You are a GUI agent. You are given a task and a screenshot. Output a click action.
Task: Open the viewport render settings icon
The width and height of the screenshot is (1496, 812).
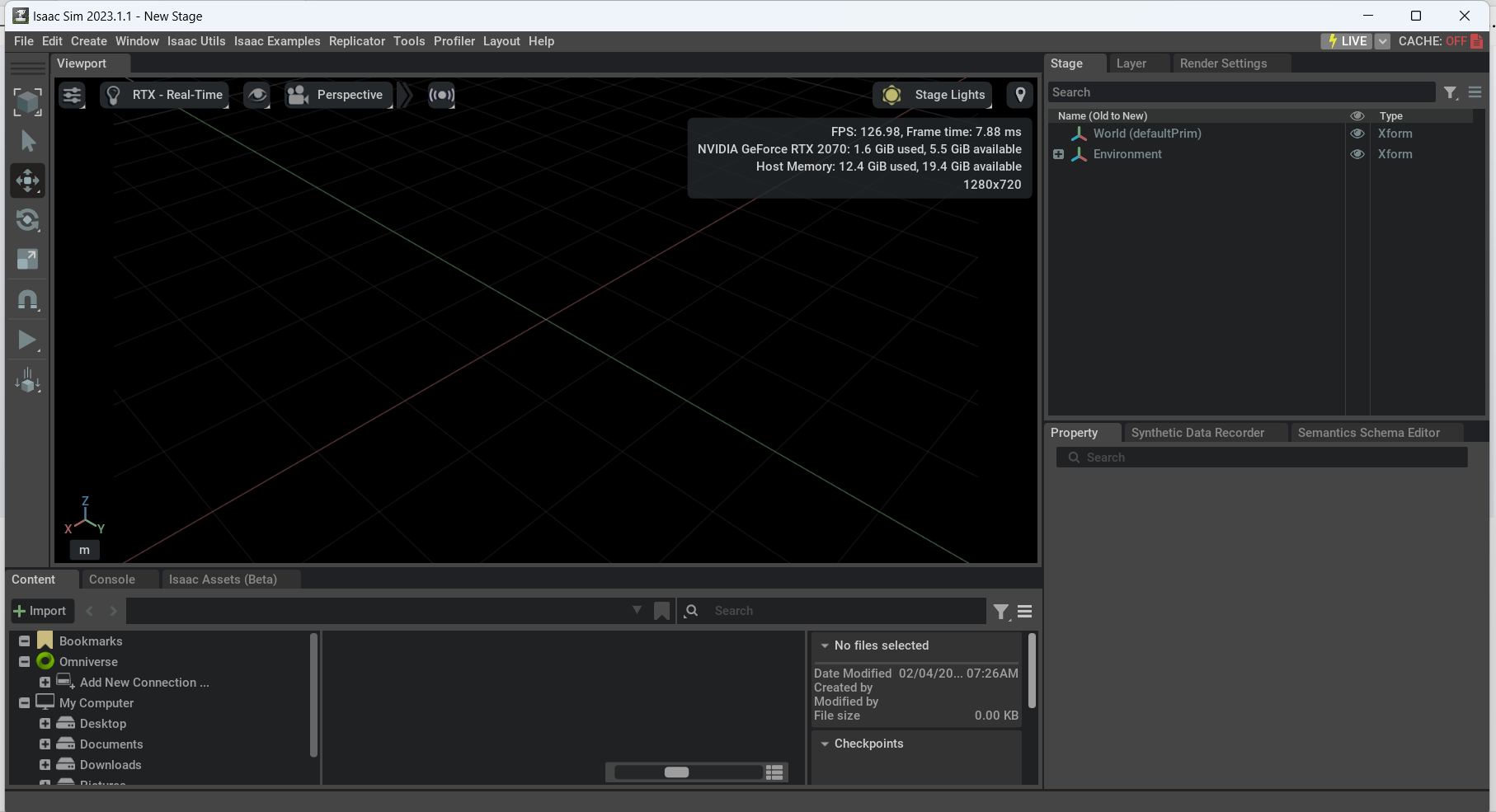pyautogui.click(x=72, y=95)
